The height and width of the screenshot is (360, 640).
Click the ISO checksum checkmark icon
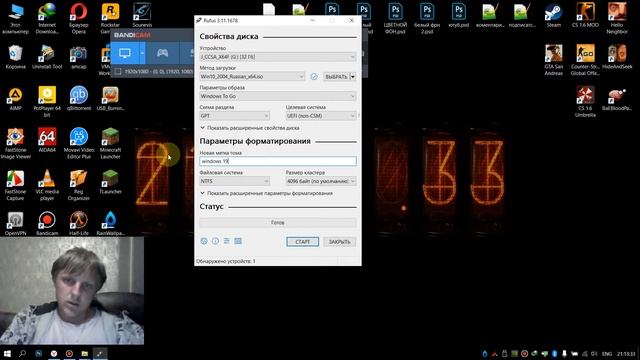[314, 76]
